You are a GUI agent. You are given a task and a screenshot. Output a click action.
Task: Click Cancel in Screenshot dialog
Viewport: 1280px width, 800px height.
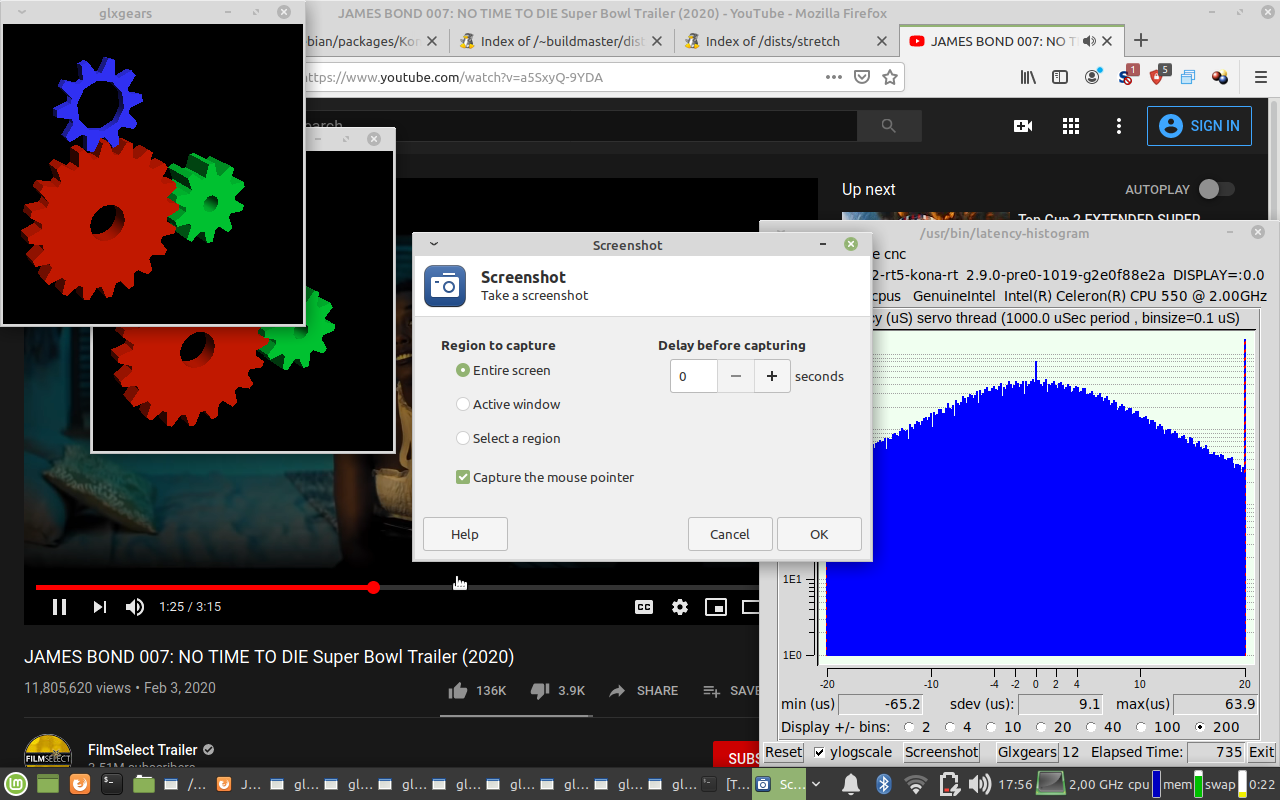730,534
